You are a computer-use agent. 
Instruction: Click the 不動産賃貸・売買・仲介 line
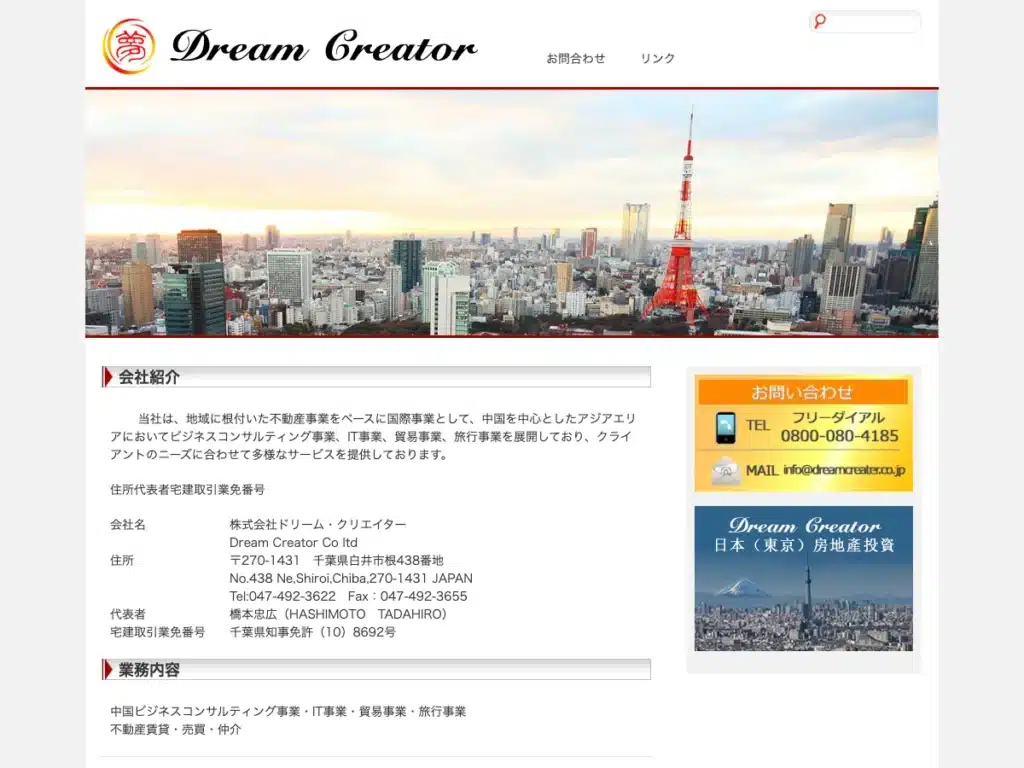pyautogui.click(x=175, y=729)
